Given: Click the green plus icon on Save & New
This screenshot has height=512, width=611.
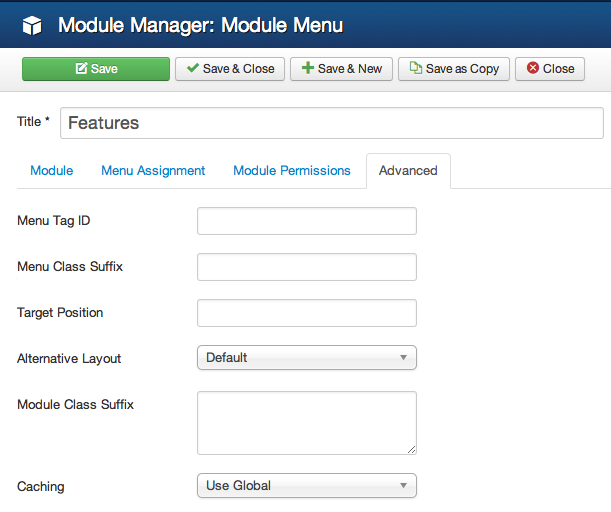Looking at the screenshot, I should (x=308, y=68).
